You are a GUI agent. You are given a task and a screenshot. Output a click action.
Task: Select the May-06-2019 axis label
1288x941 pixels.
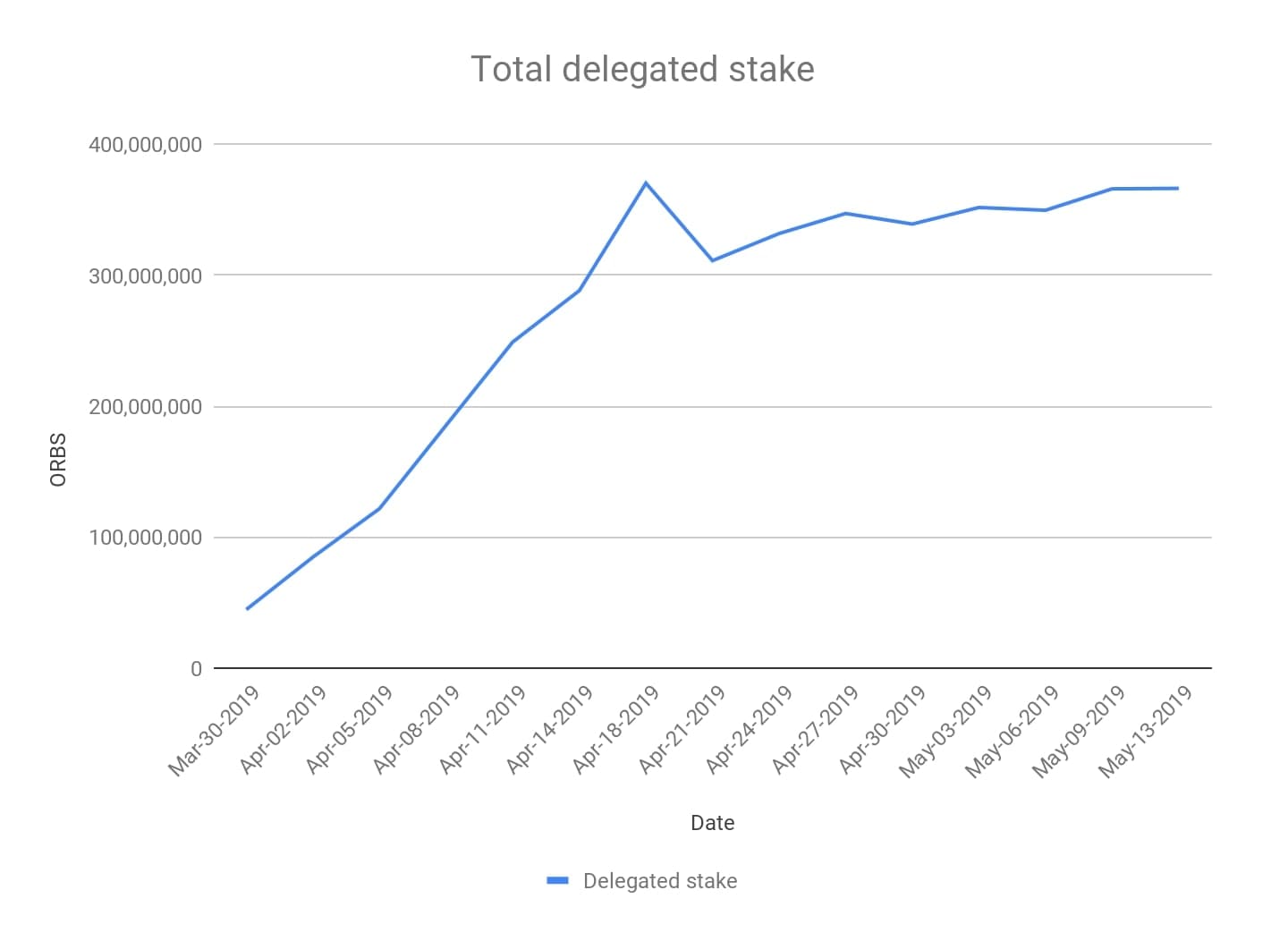(x=1012, y=731)
